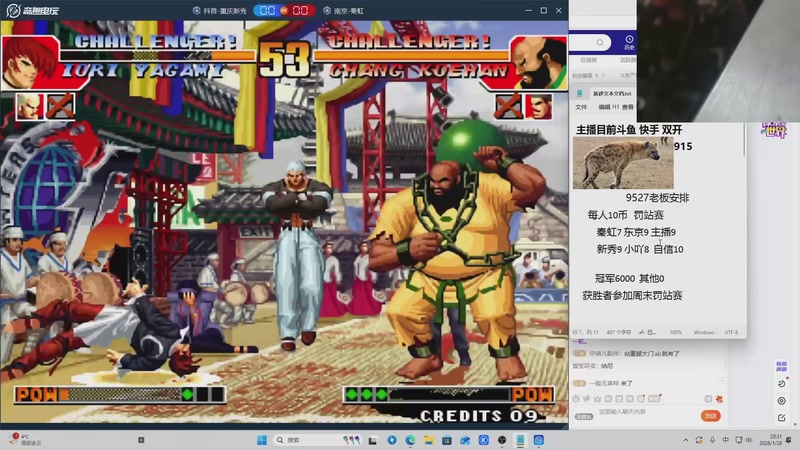Click the Windows Start button on taskbar
The image size is (800, 450).
(x=262, y=440)
